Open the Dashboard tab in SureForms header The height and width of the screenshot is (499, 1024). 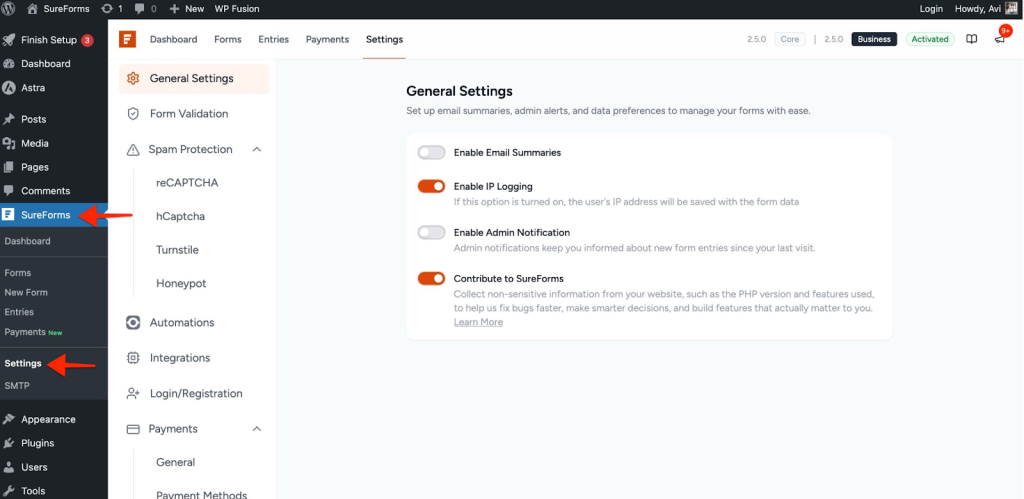[x=174, y=39]
